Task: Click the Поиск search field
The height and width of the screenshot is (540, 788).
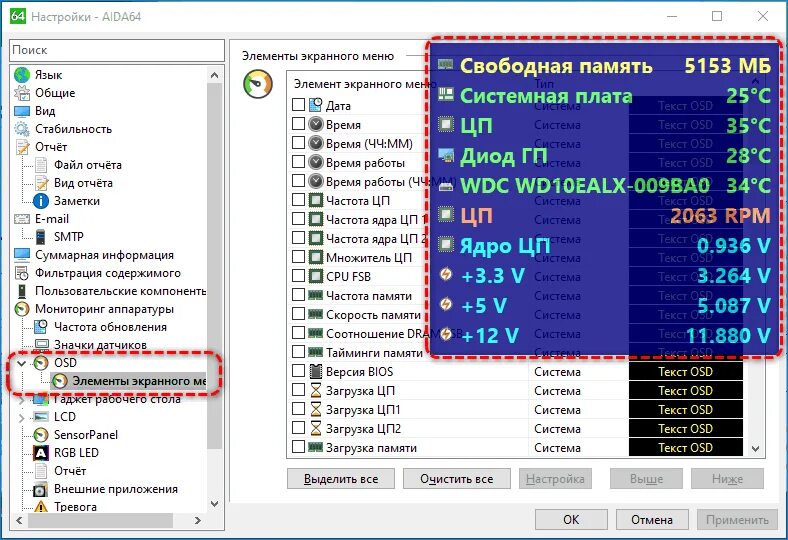Action: (117, 50)
